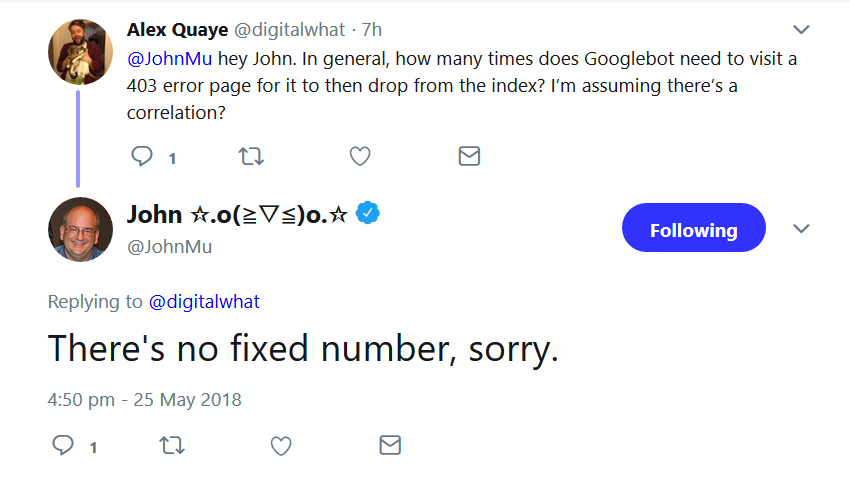Share John's reply via direct message
The image size is (850, 480).
pos(389,445)
